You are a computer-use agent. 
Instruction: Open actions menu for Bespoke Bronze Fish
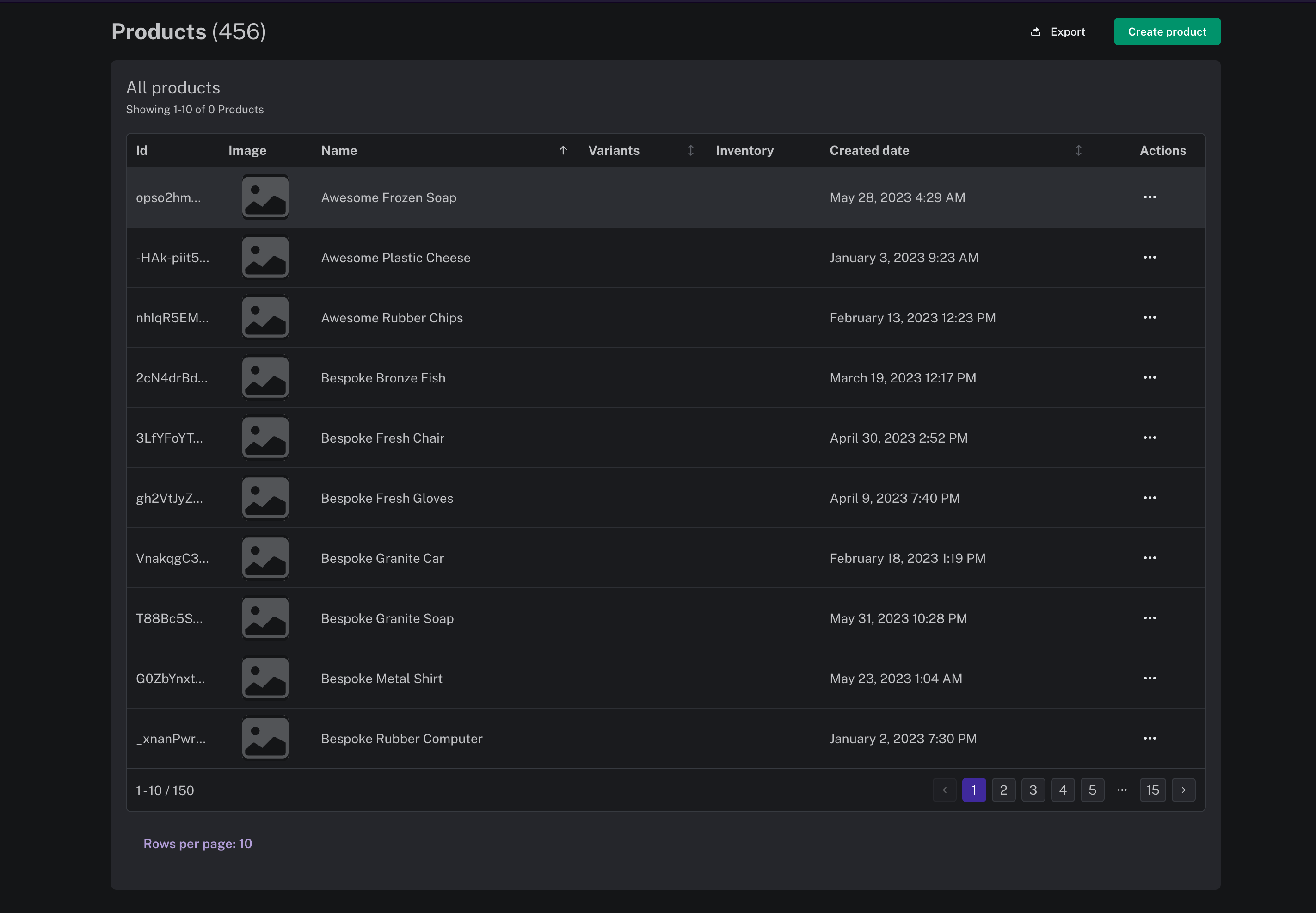pyautogui.click(x=1150, y=377)
